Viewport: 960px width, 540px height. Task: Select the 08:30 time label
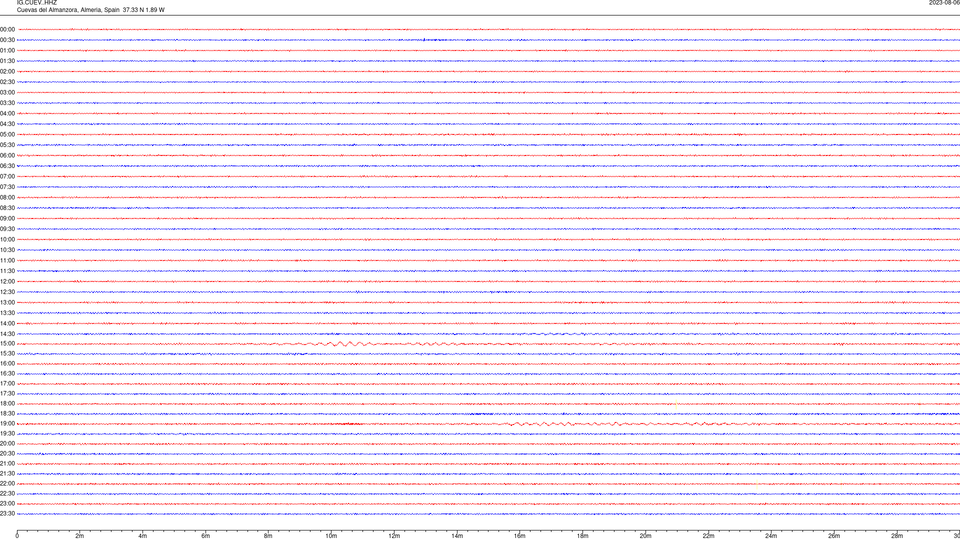[7, 208]
